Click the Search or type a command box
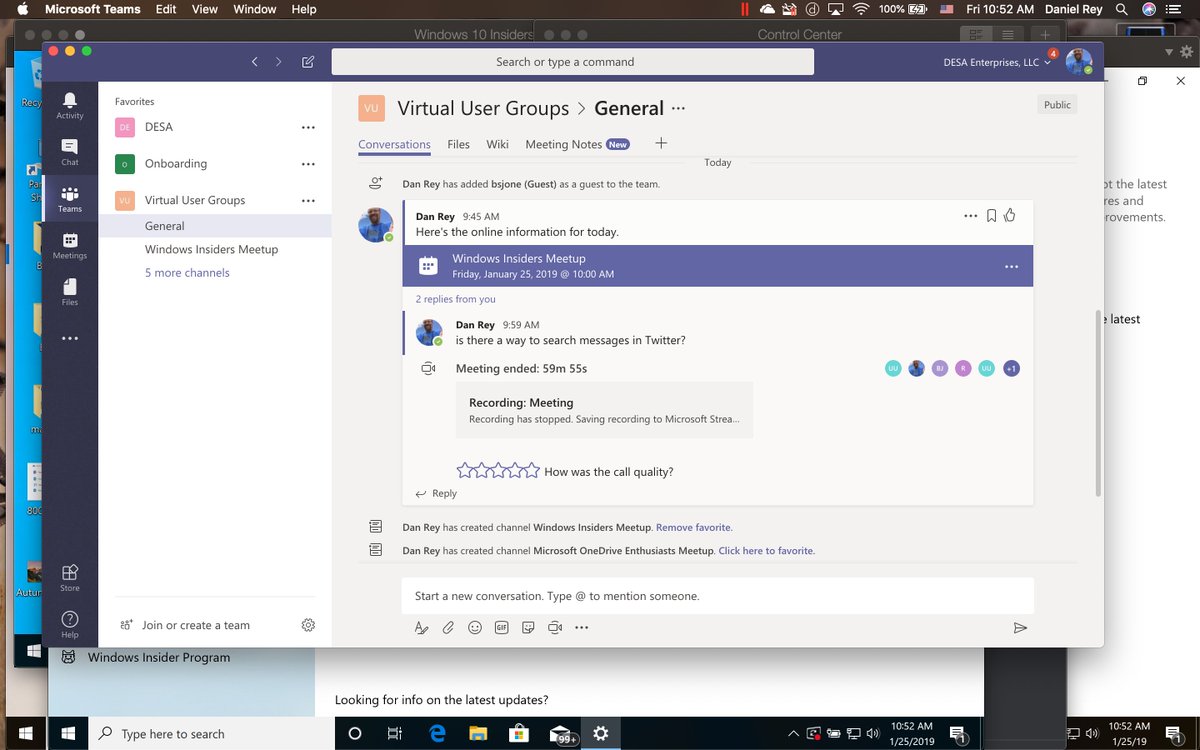1200x750 pixels. (x=573, y=62)
